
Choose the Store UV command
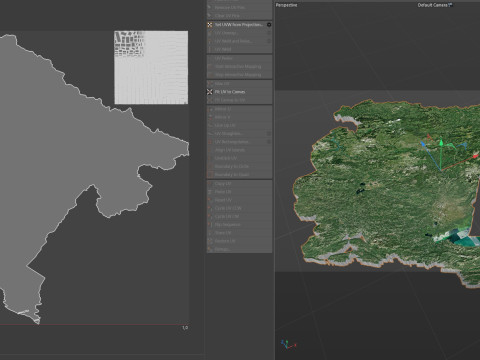click(239, 233)
